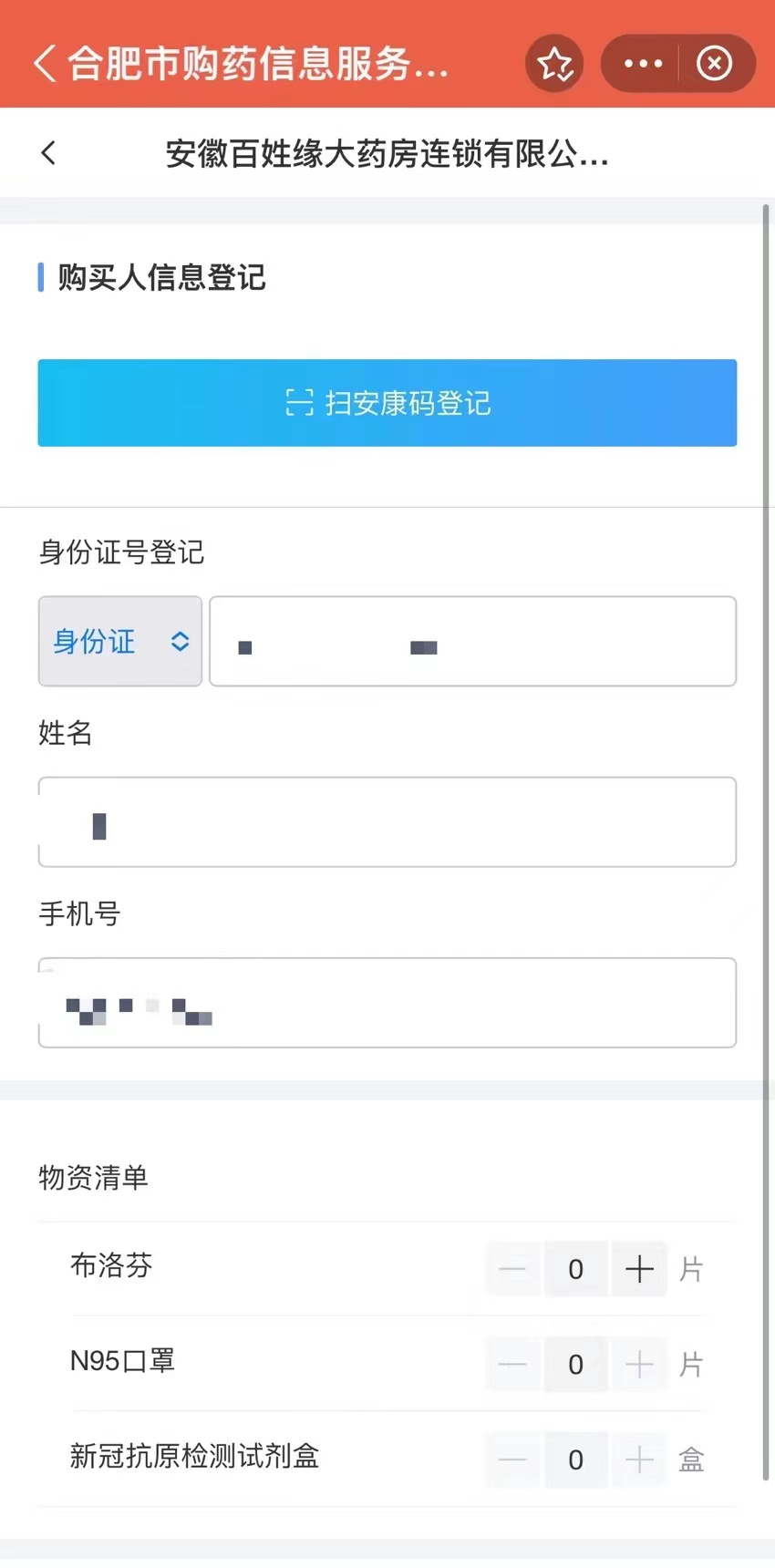775x1568 pixels.
Task: Tap 扫安康码登记 to scan the health code
Action: [387, 402]
